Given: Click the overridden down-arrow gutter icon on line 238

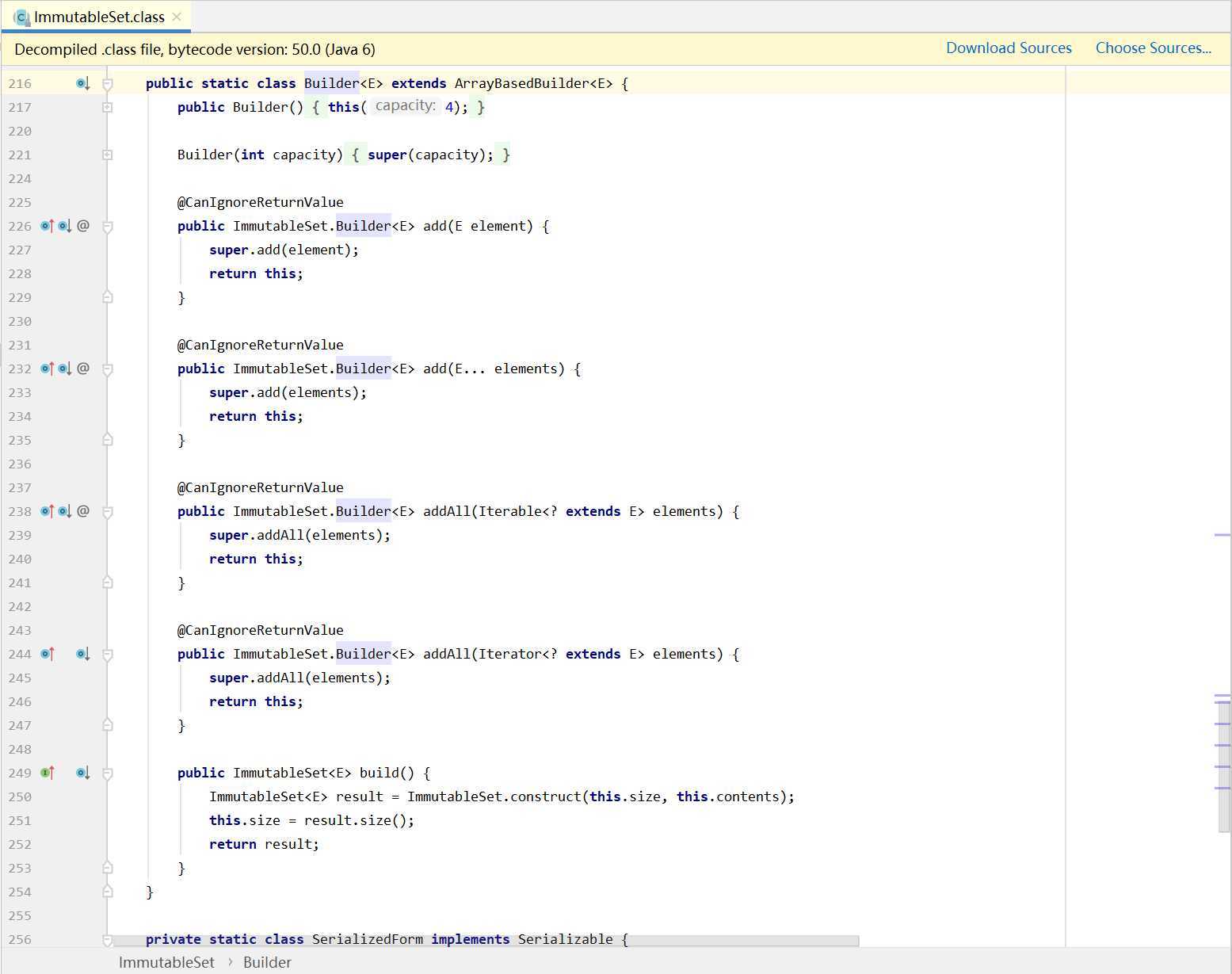Looking at the screenshot, I should (65, 511).
